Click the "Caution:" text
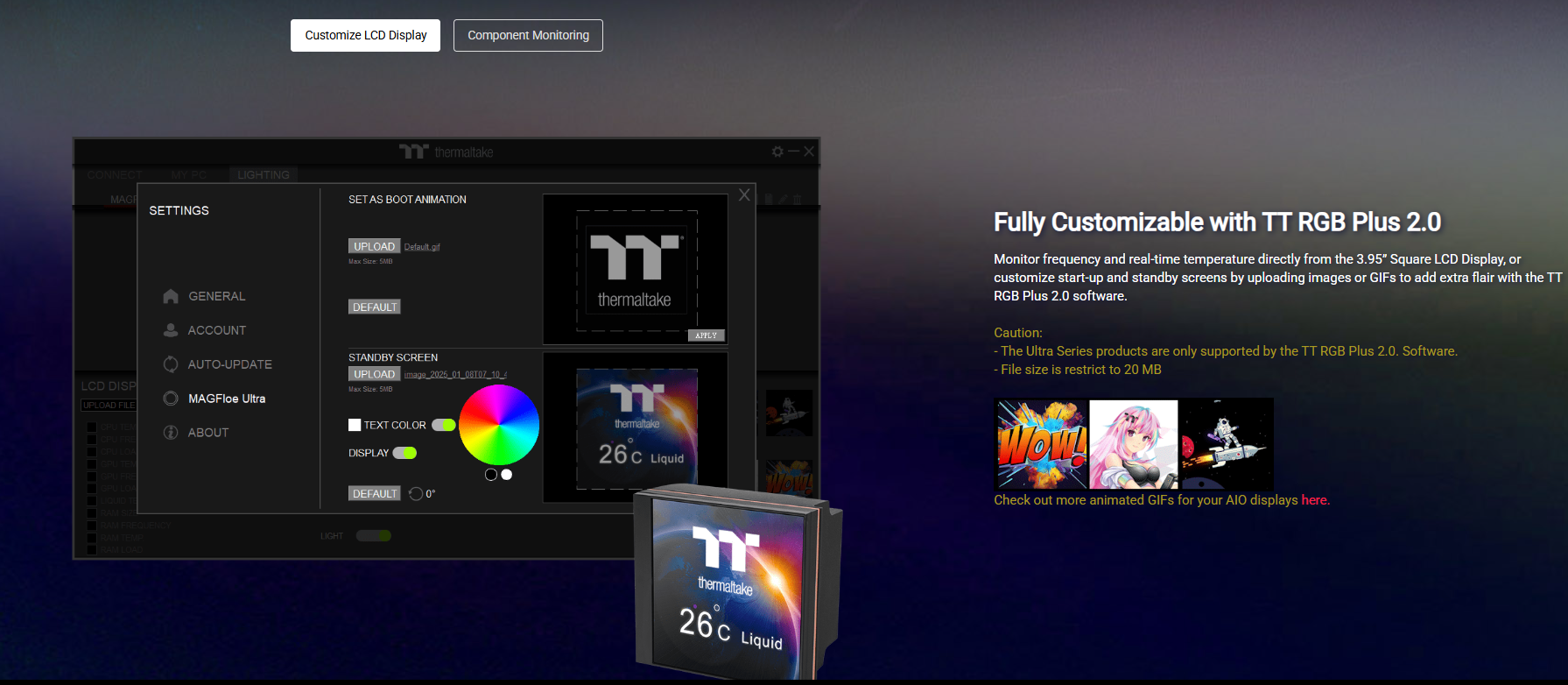This screenshot has height=685, width=1568. pyautogui.click(x=1018, y=333)
